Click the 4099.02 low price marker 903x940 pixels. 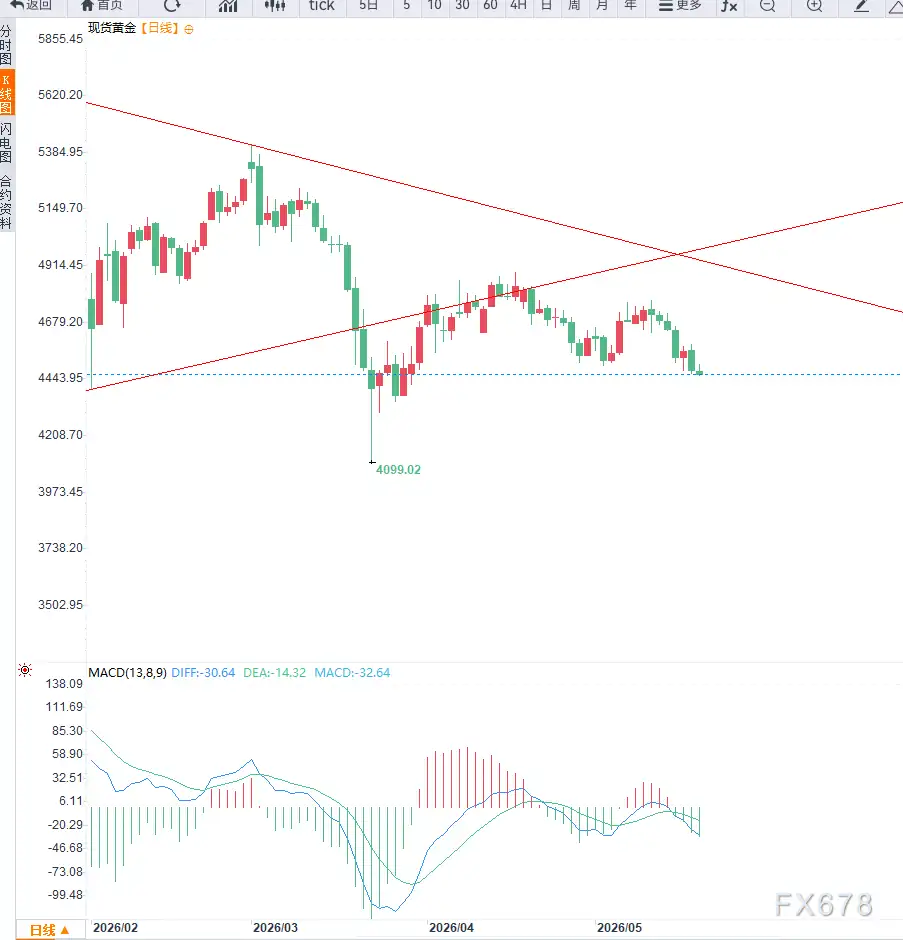[x=398, y=469]
